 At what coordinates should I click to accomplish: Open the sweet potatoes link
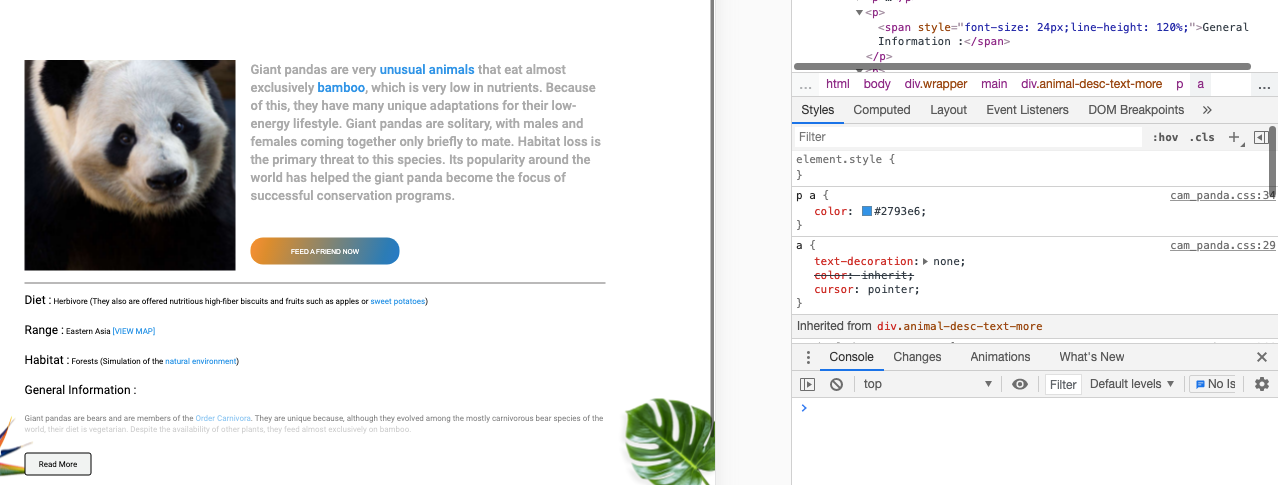pyautogui.click(x=397, y=301)
